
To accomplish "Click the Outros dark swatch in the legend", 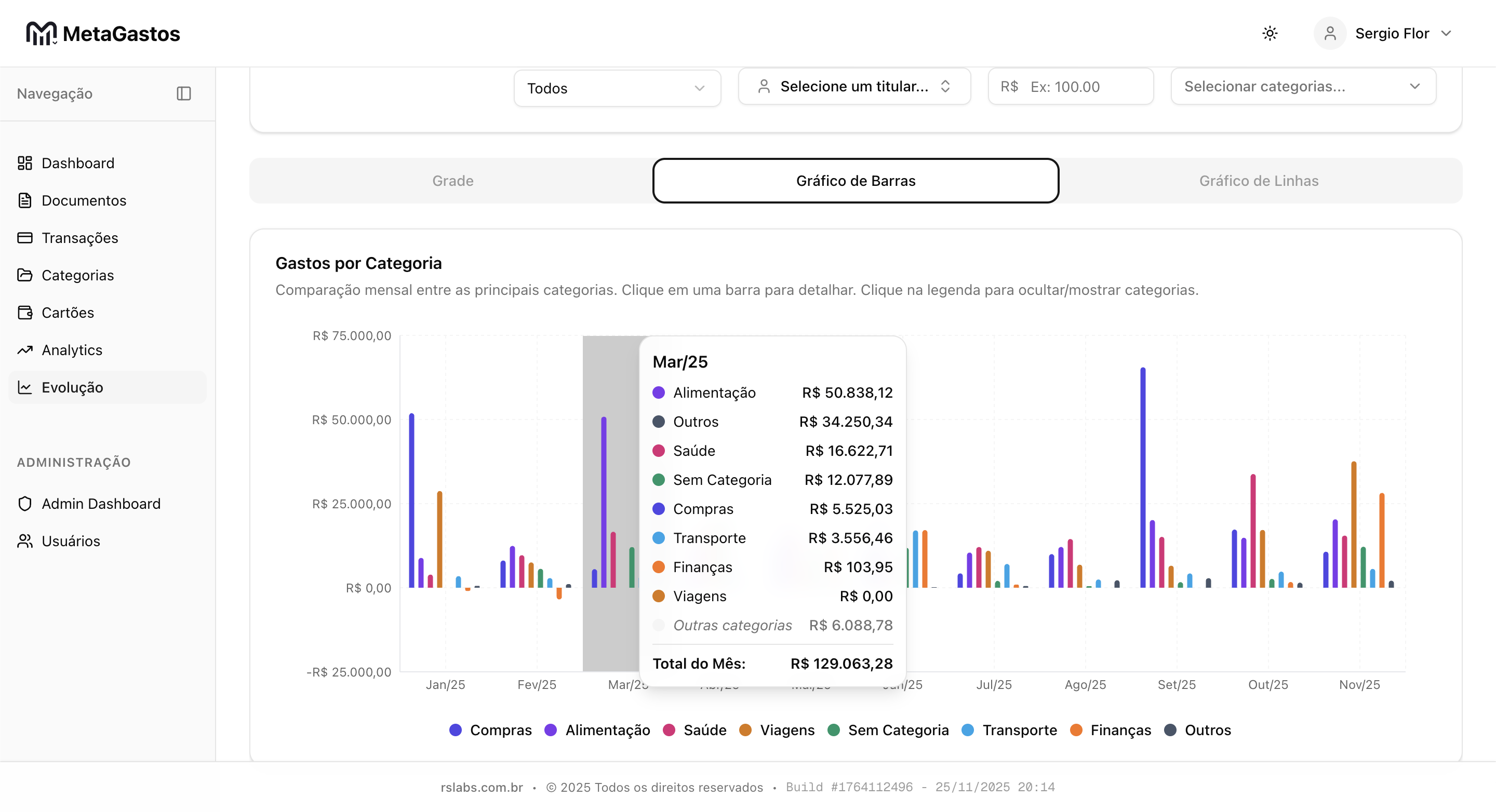I will point(1170,730).
